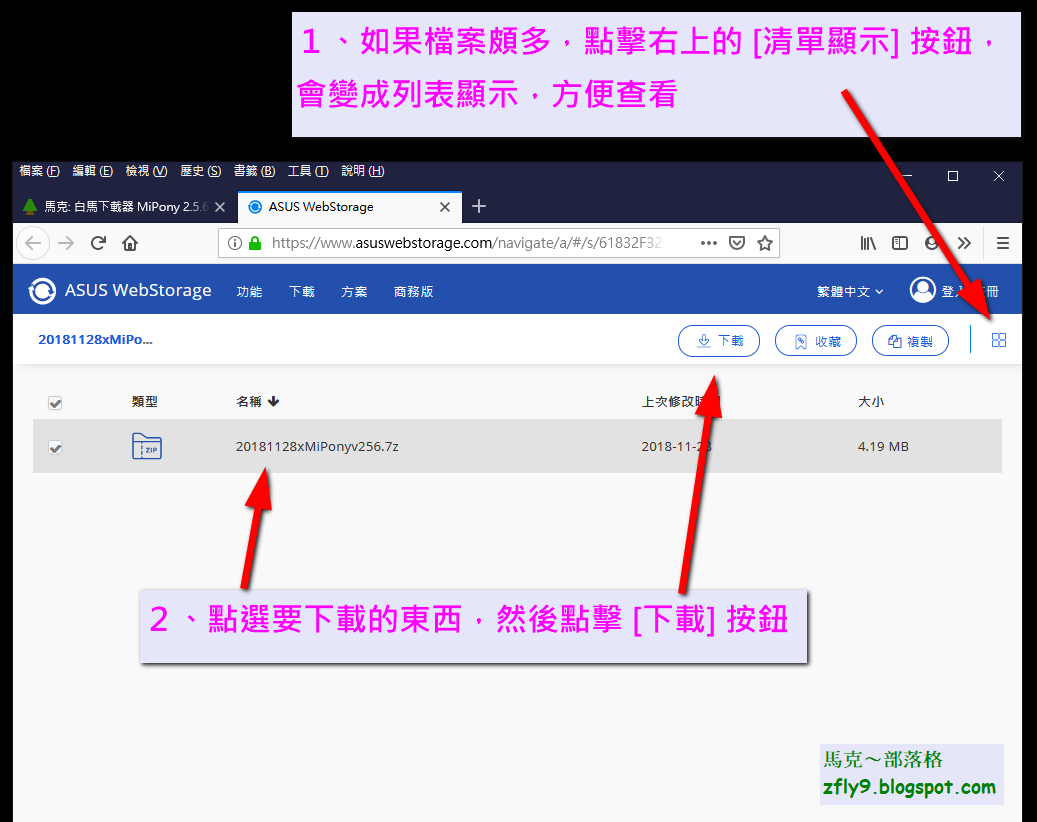
Task: Click the 大小 column header
Action: click(870, 401)
